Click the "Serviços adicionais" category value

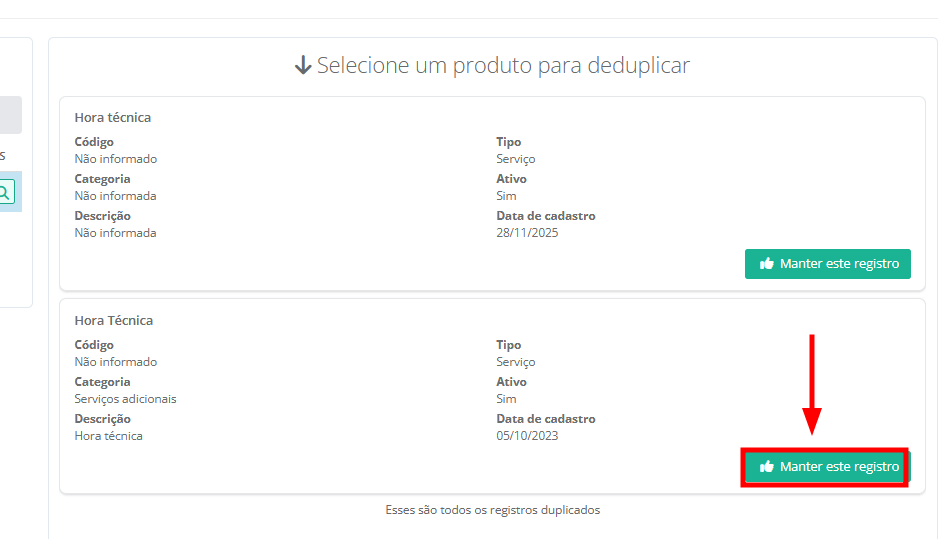(x=125, y=399)
